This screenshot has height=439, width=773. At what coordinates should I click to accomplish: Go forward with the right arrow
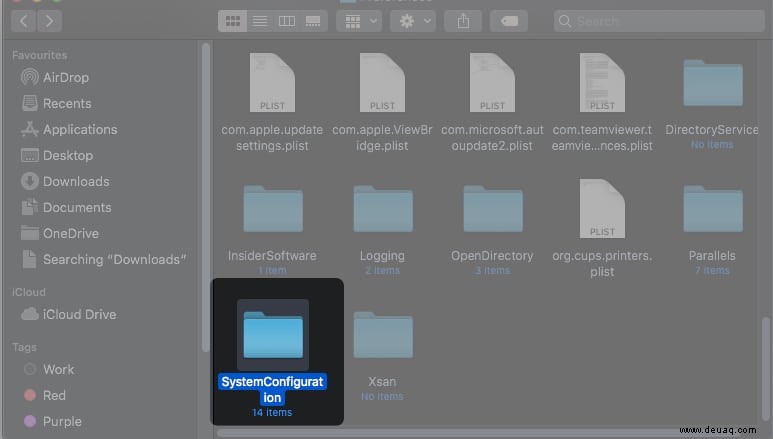click(49, 21)
